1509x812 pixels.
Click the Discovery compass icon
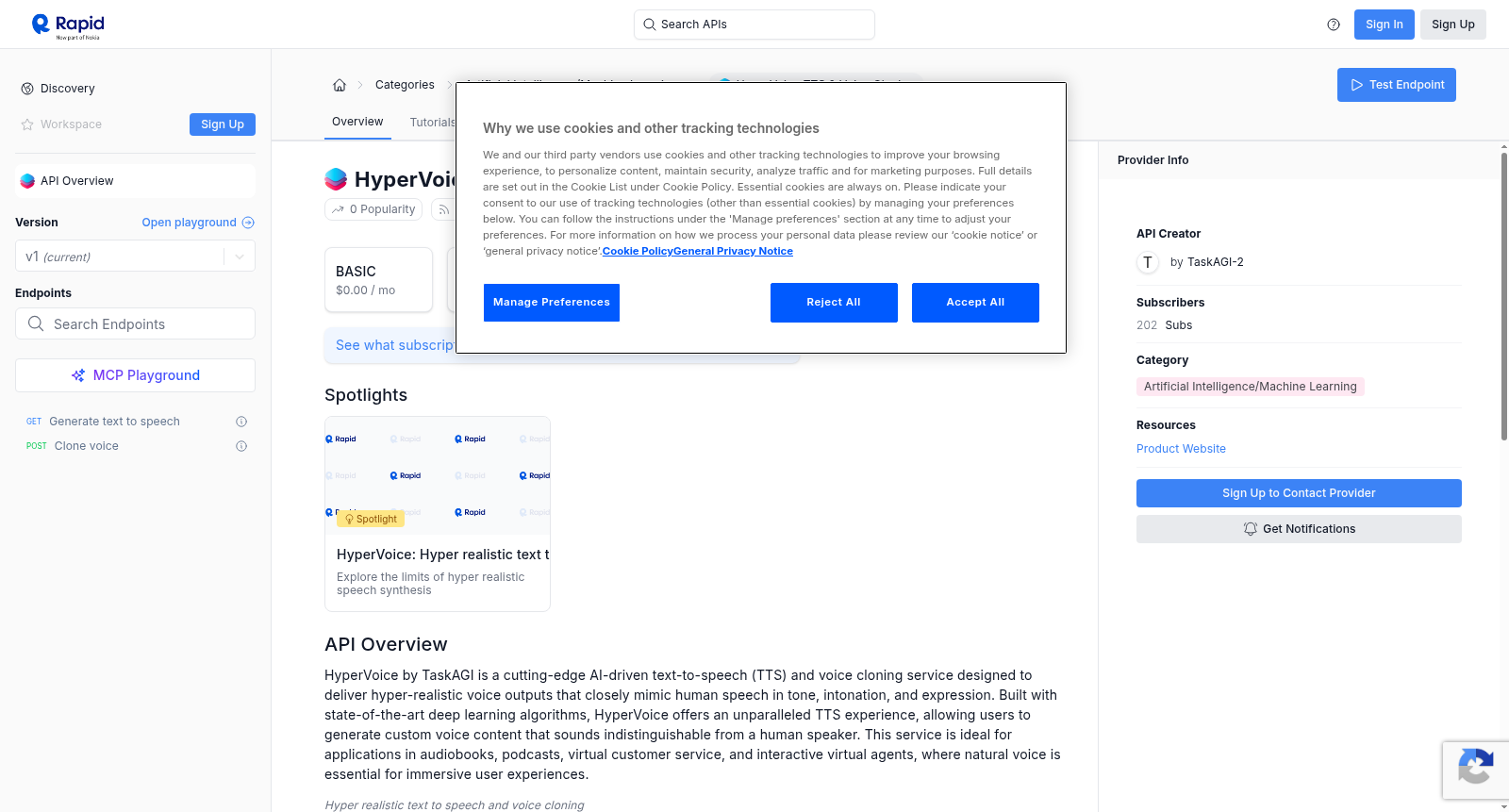(x=27, y=89)
